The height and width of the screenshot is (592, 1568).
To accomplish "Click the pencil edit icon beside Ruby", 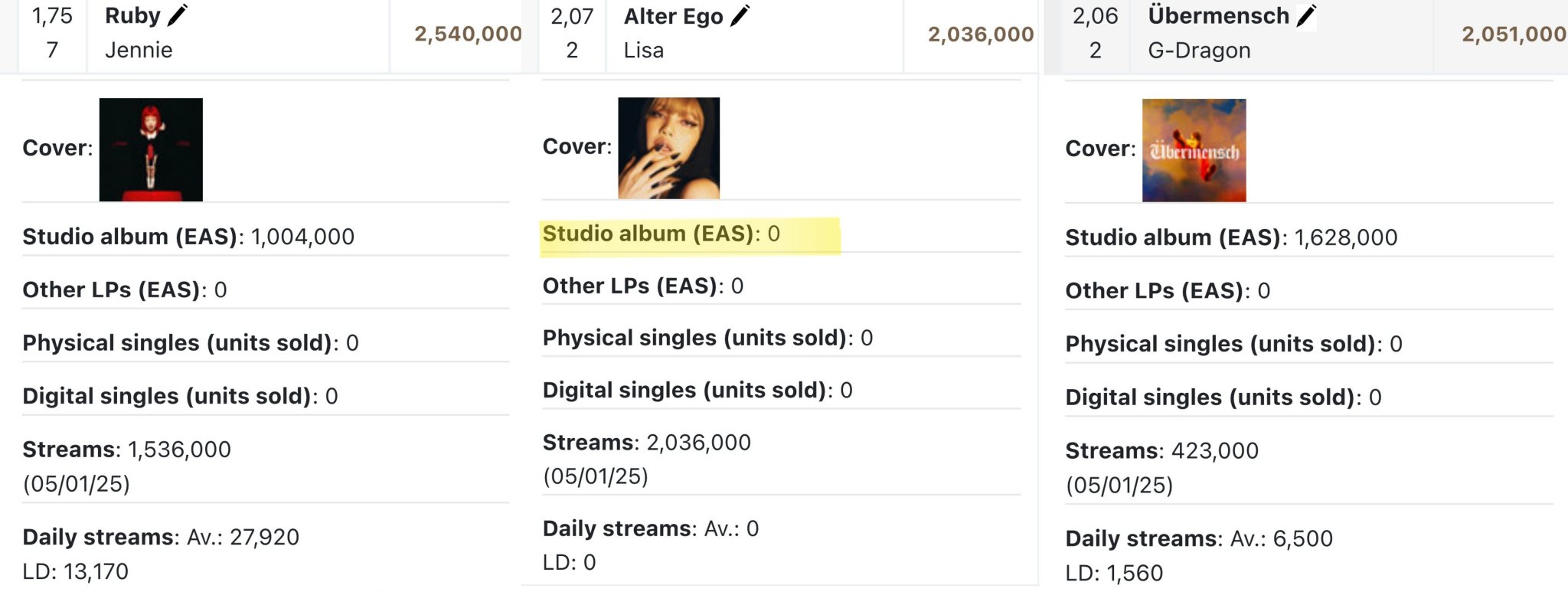I will (x=178, y=15).
